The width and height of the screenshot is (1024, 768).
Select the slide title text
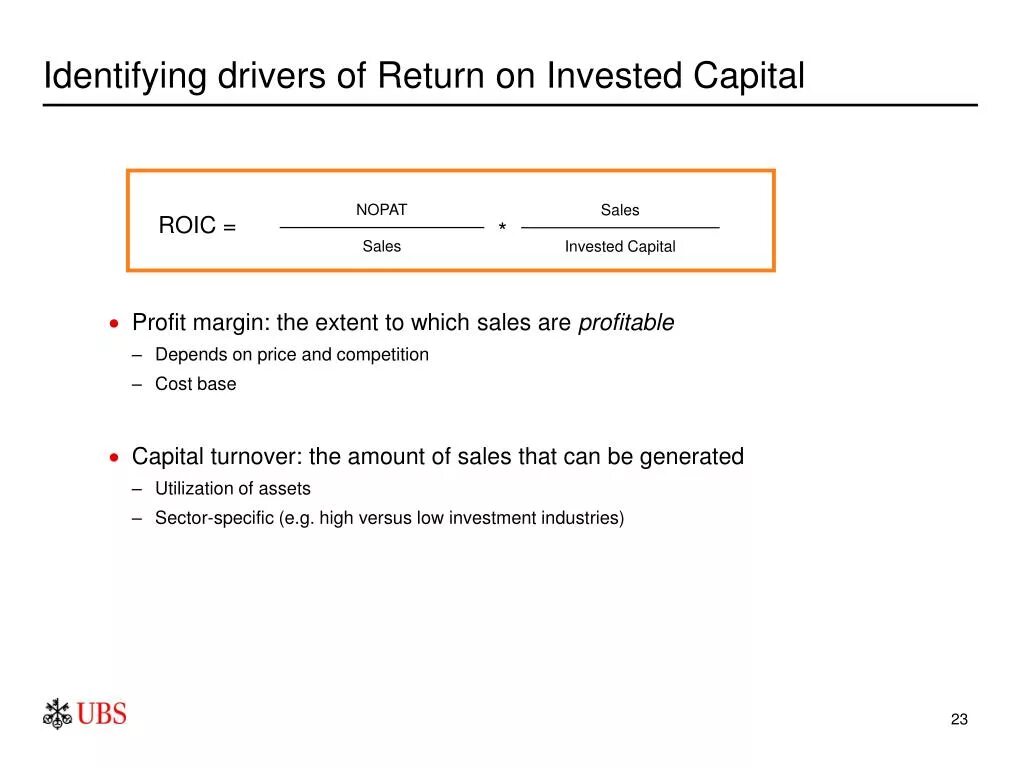[x=424, y=76]
